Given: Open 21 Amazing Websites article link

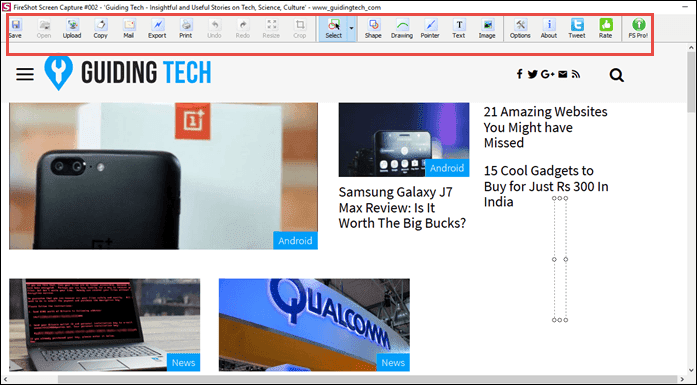Looking at the screenshot, I should [545, 127].
